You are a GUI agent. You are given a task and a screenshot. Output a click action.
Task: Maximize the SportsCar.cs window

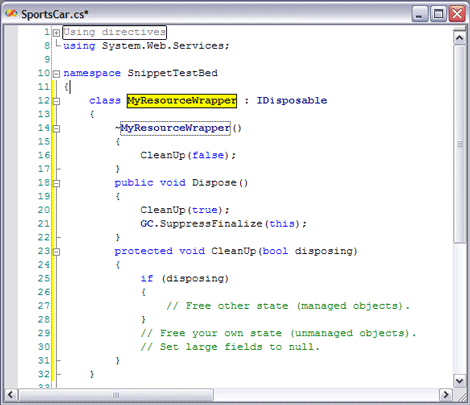pos(438,14)
